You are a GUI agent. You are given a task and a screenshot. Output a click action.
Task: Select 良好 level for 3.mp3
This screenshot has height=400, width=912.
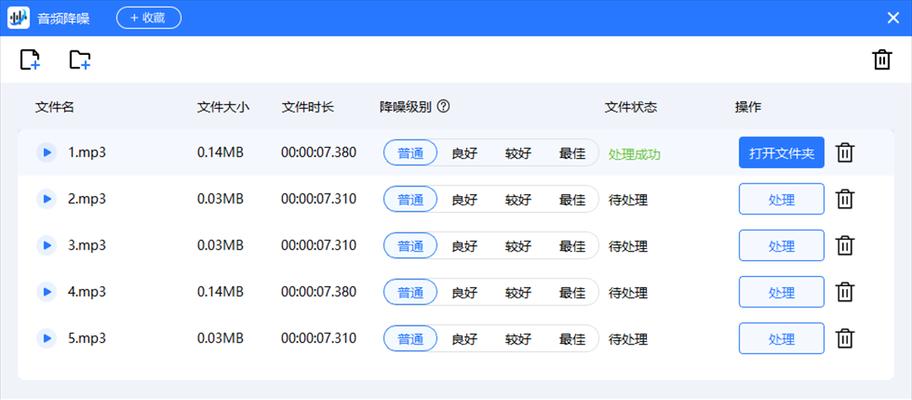(x=464, y=246)
